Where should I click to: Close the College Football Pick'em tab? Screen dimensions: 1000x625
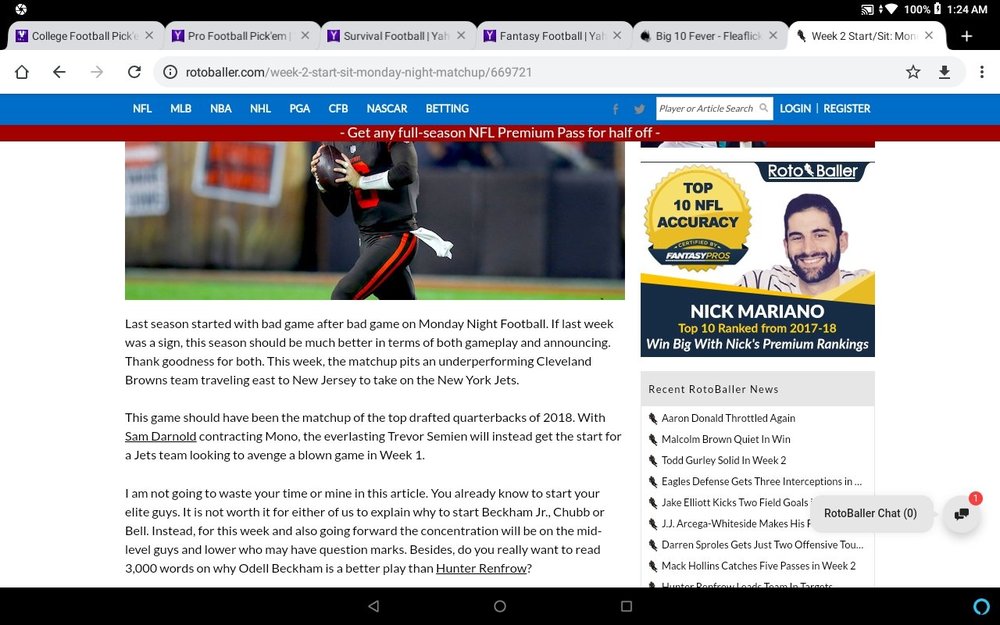149,36
